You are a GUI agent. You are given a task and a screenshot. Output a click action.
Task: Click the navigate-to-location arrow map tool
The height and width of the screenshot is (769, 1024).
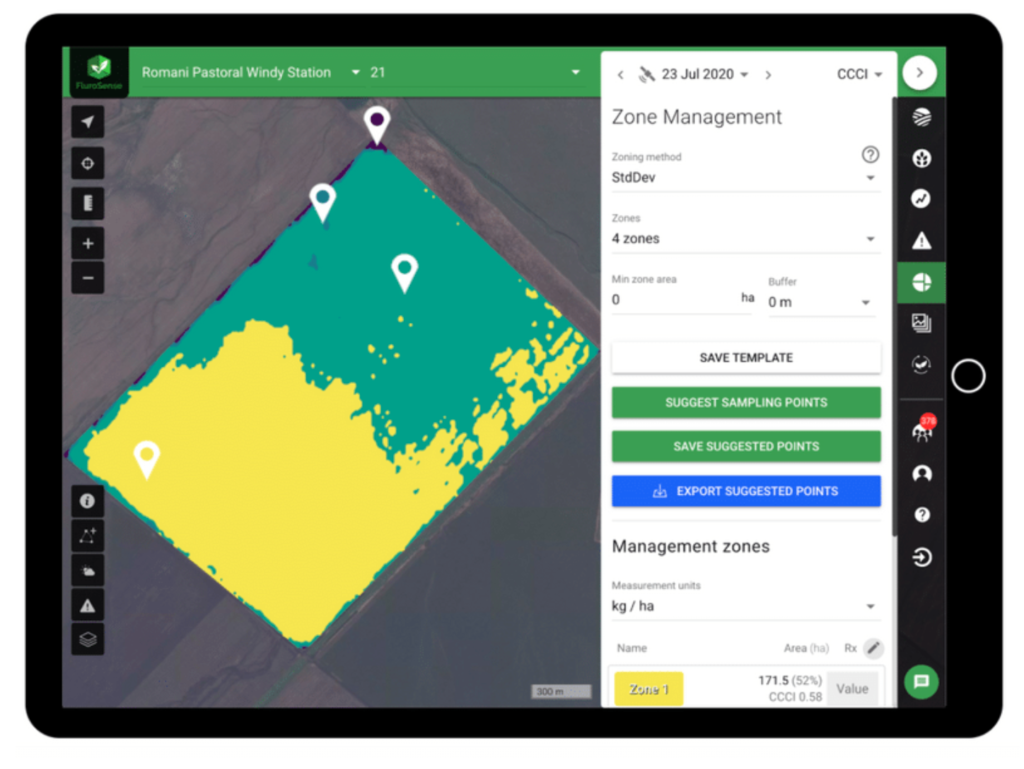[88, 121]
